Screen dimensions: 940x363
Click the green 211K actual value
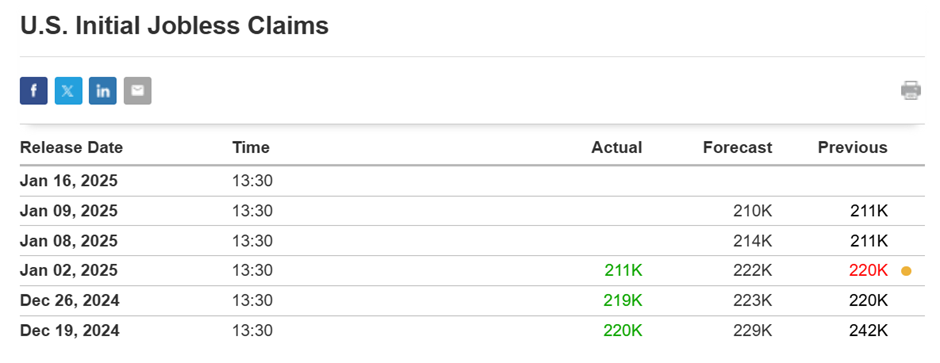(623, 271)
